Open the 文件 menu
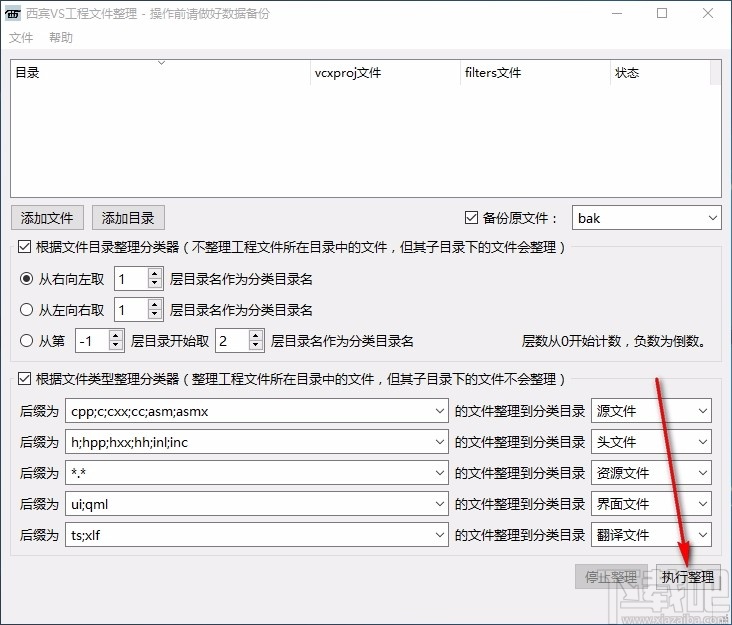Image resolution: width=732 pixels, height=625 pixels. pos(21,37)
